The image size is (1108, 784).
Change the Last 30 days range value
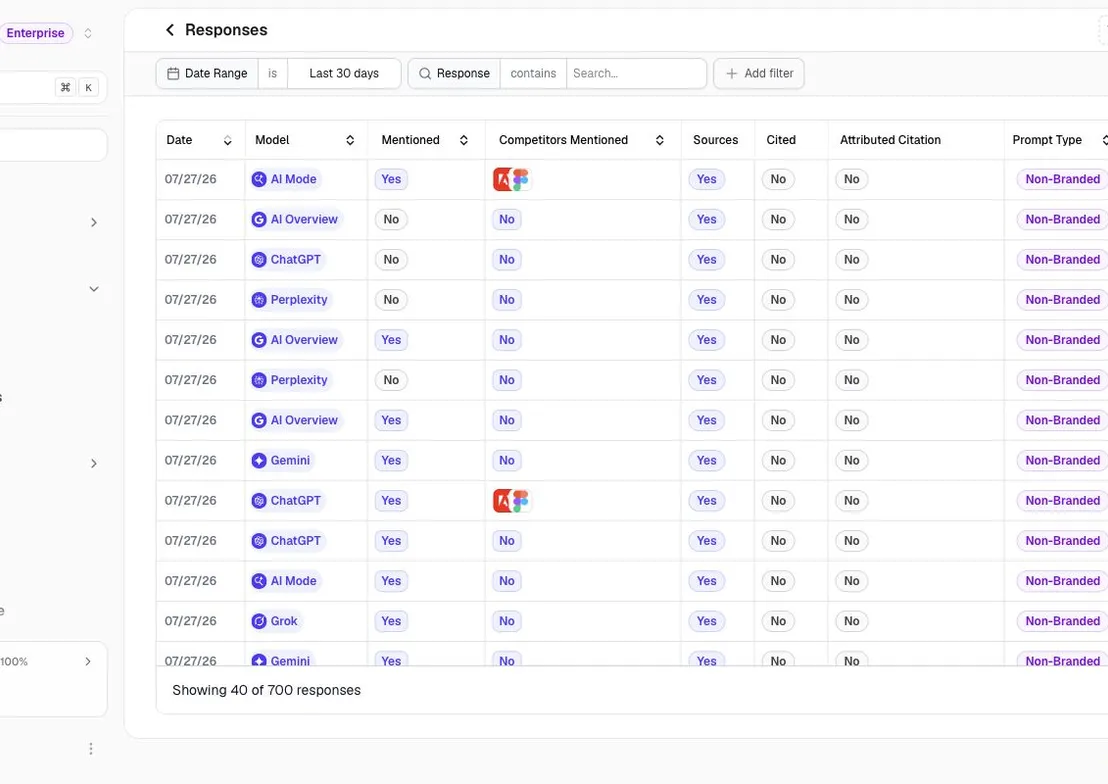[344, 74]
